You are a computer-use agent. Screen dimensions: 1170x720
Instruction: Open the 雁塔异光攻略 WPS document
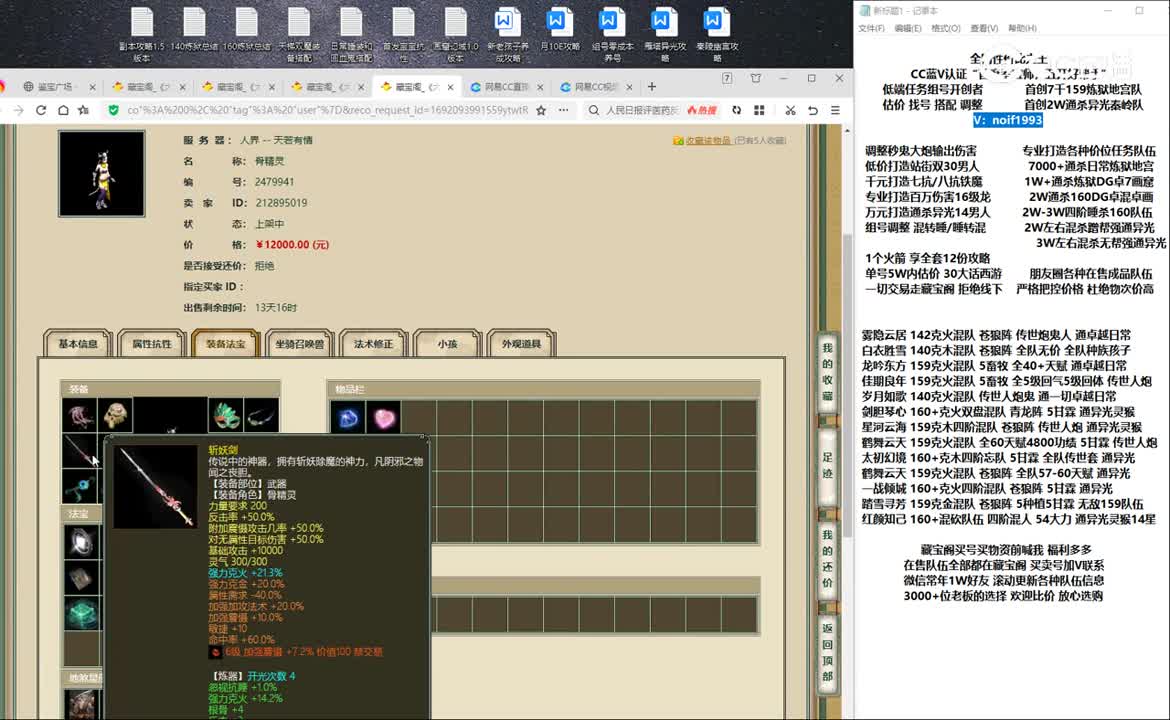664,34
